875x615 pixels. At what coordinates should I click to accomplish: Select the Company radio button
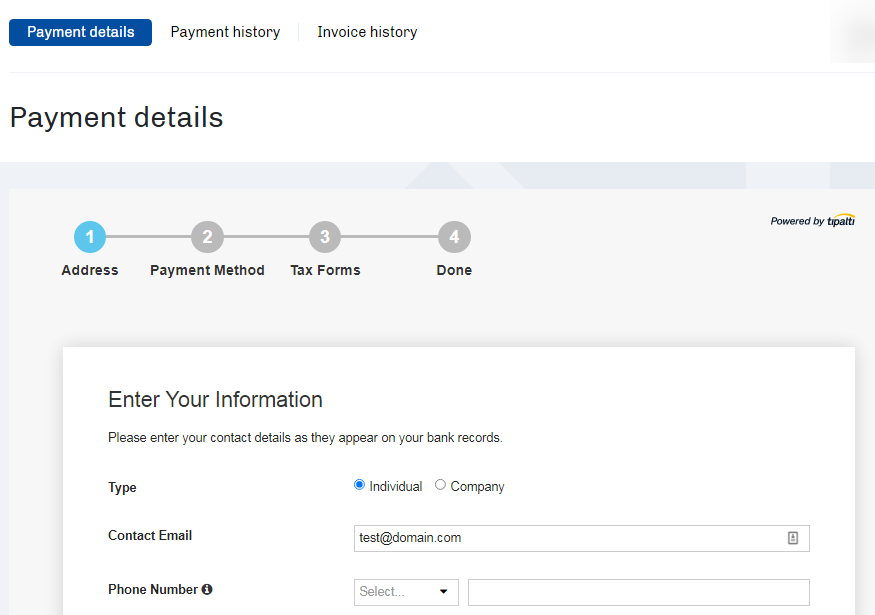[x=441, y=485]
